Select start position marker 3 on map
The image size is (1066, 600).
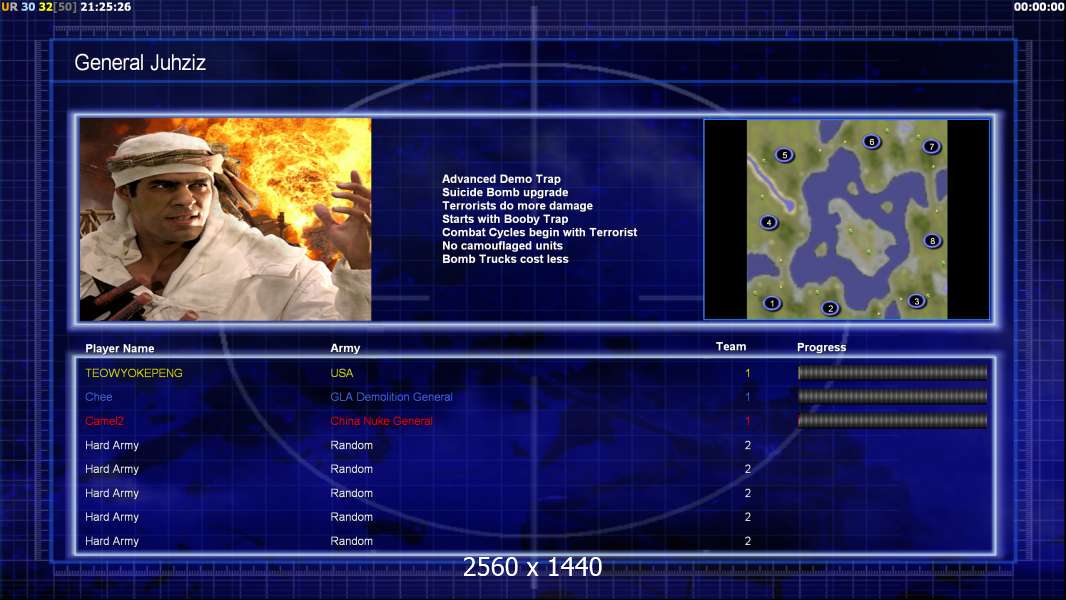pos(916,301)
